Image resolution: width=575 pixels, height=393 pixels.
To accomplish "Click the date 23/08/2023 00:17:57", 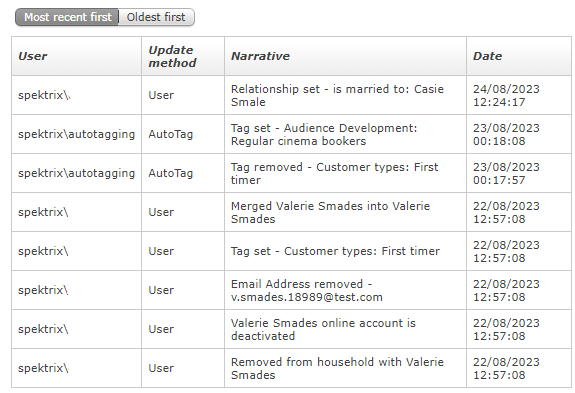I will click(506, 173).
